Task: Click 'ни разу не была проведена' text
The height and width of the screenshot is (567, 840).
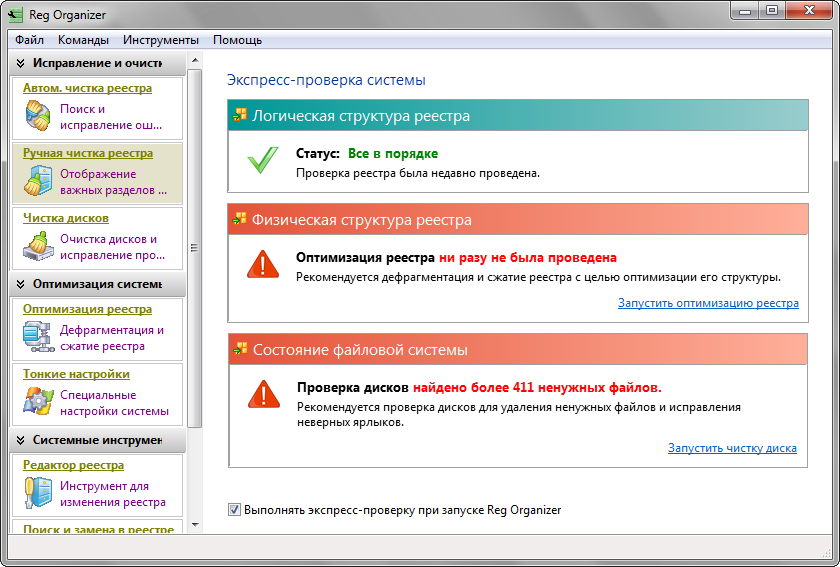Action: coord(528,257)
